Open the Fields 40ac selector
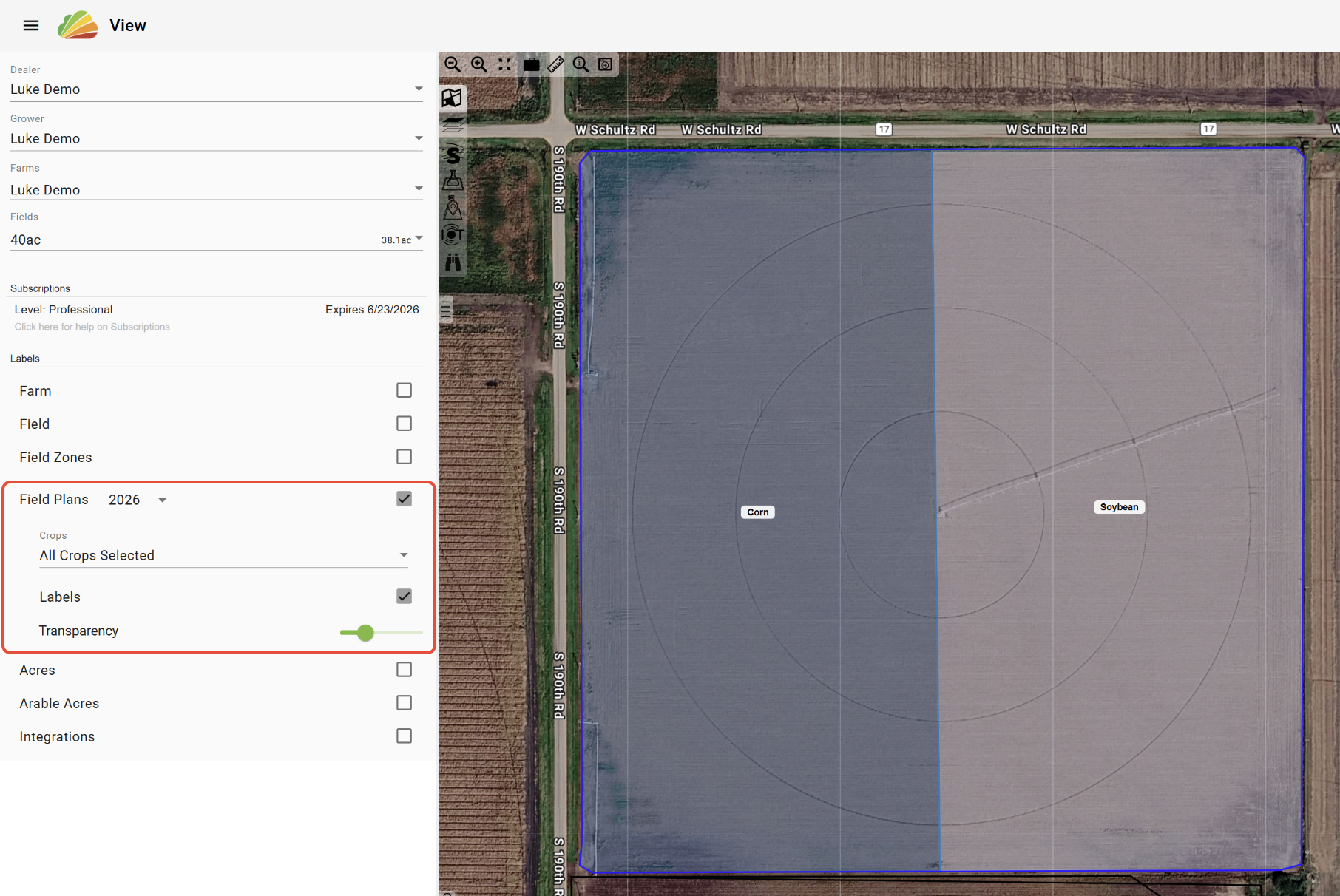This screenshot has height=896, width=1340. coord(217,240)
